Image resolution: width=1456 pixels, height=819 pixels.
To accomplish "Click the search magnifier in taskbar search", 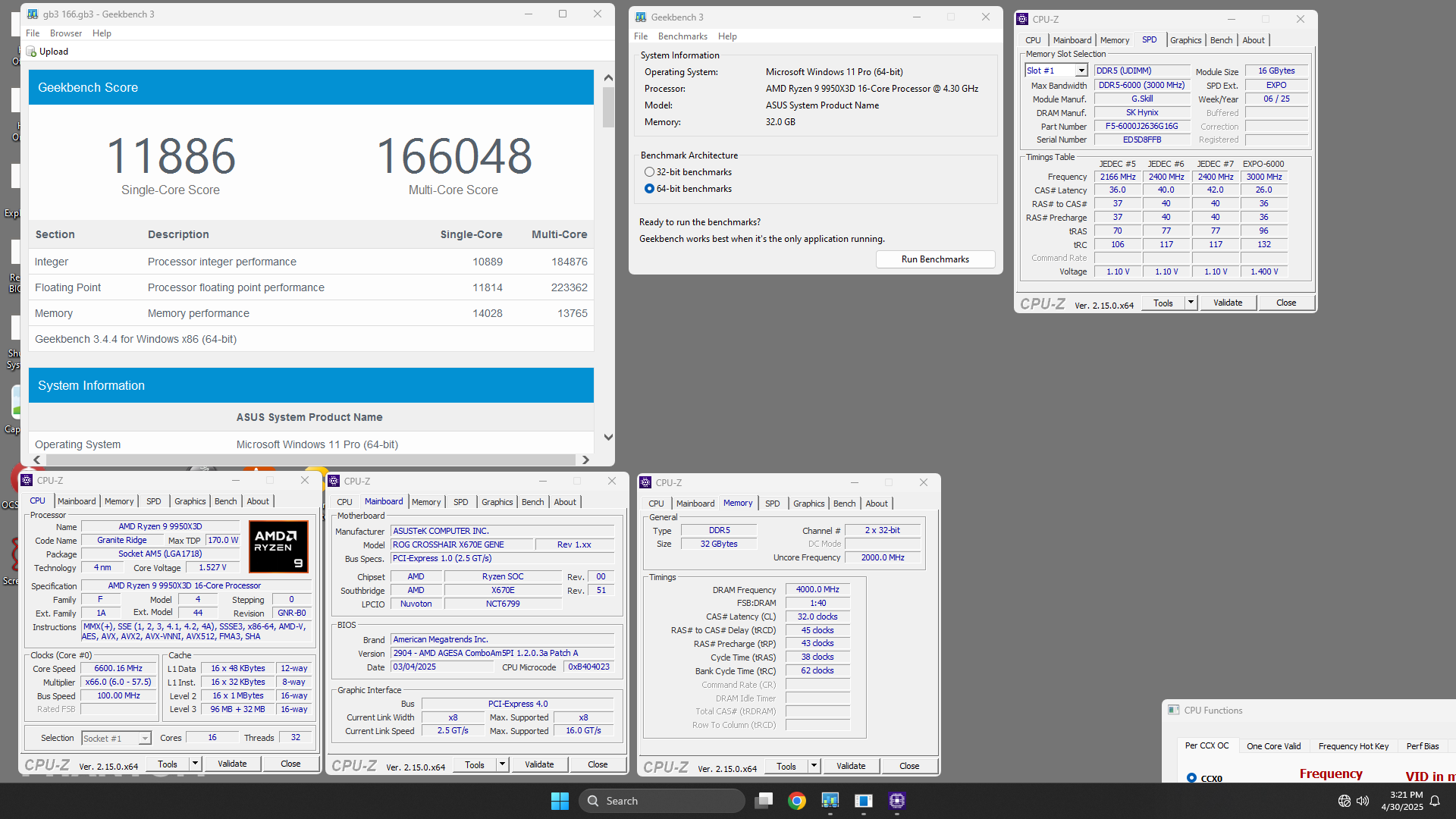I will (x=593, y=801).
